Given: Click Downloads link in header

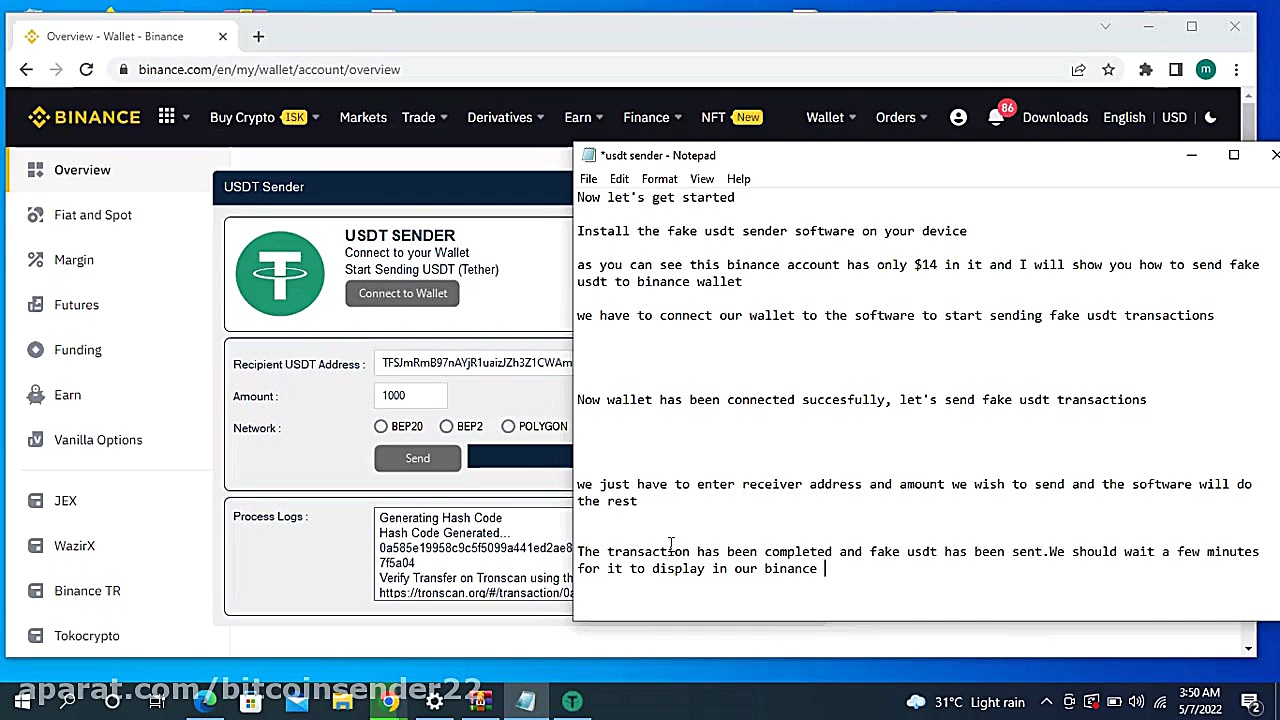Looking at the screenshot, I should (1055, 117).
